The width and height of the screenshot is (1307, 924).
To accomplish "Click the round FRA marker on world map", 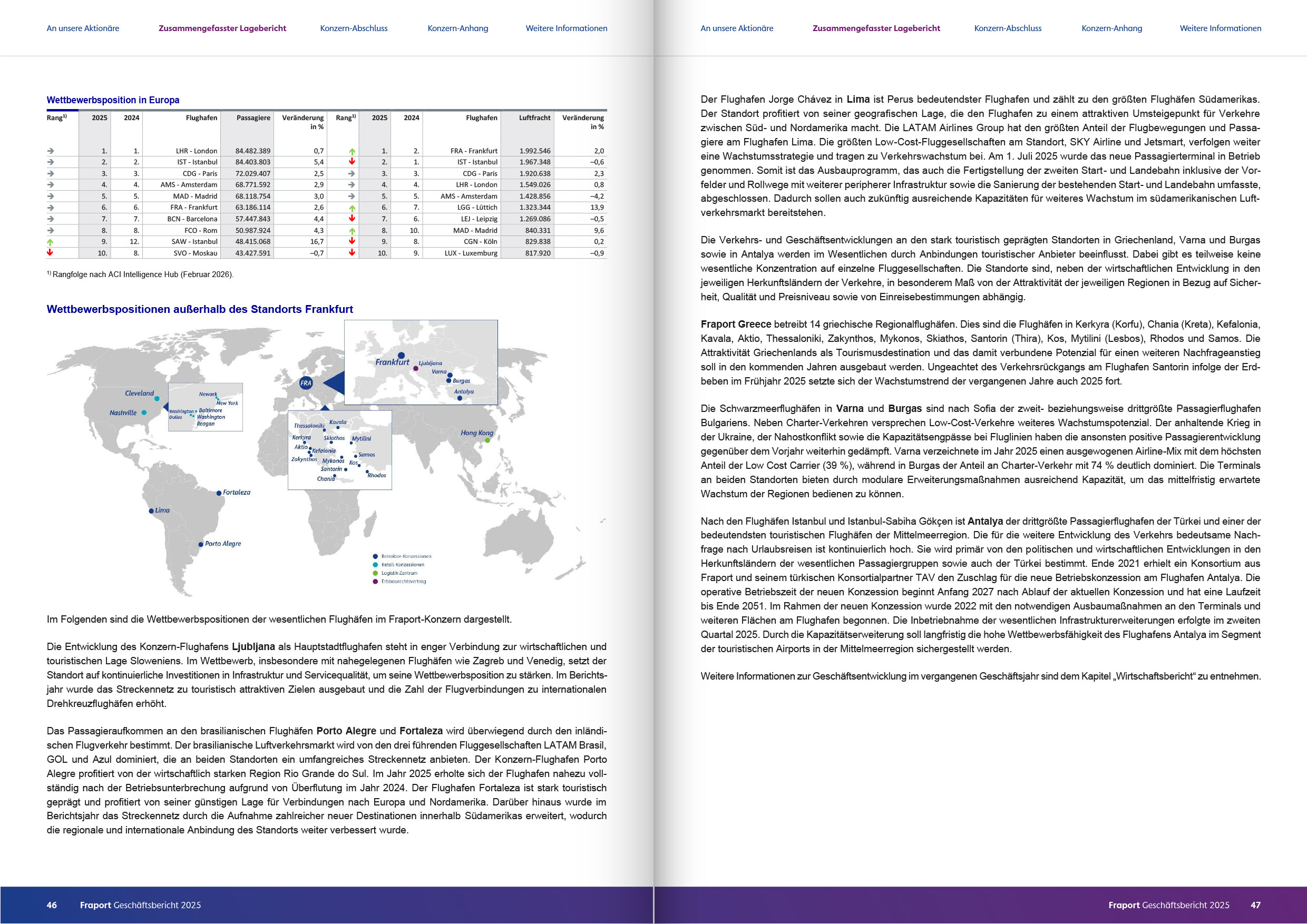I will tap(306, 383).
